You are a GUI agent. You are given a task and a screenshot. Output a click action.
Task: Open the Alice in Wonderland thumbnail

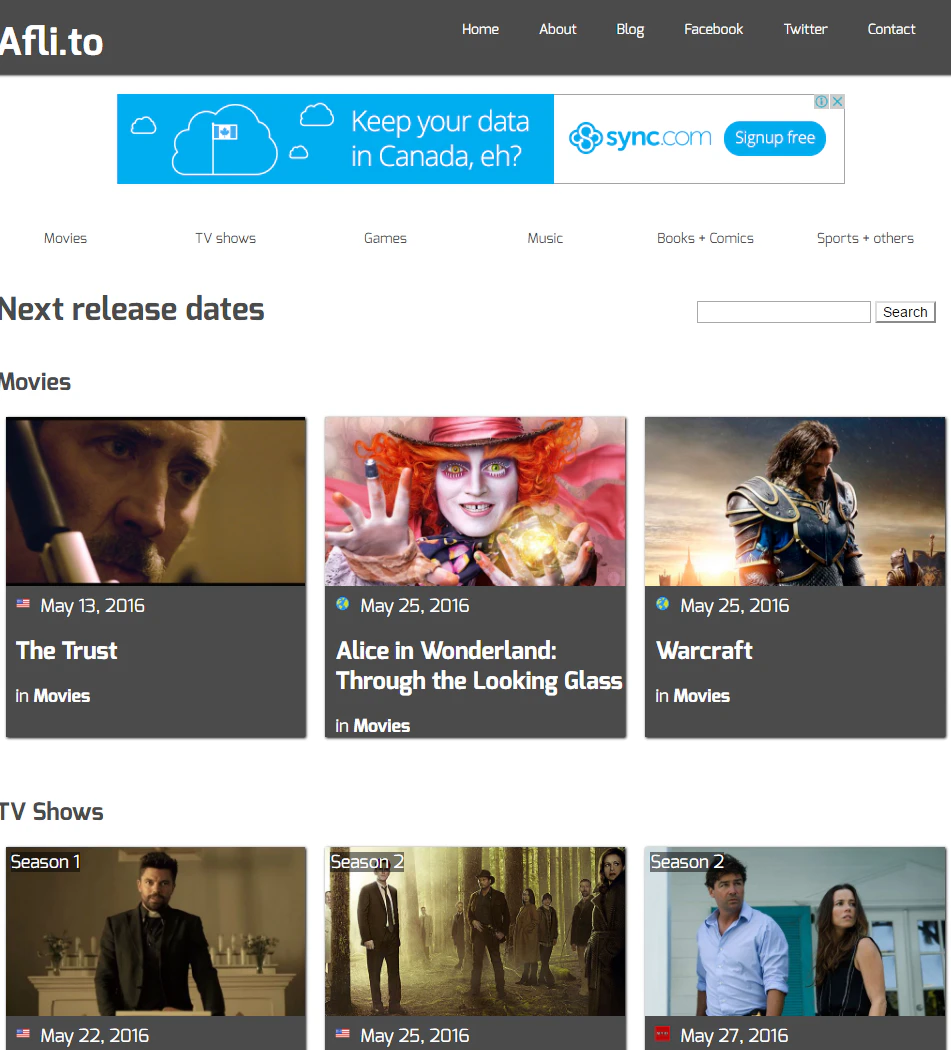point(476,502)
